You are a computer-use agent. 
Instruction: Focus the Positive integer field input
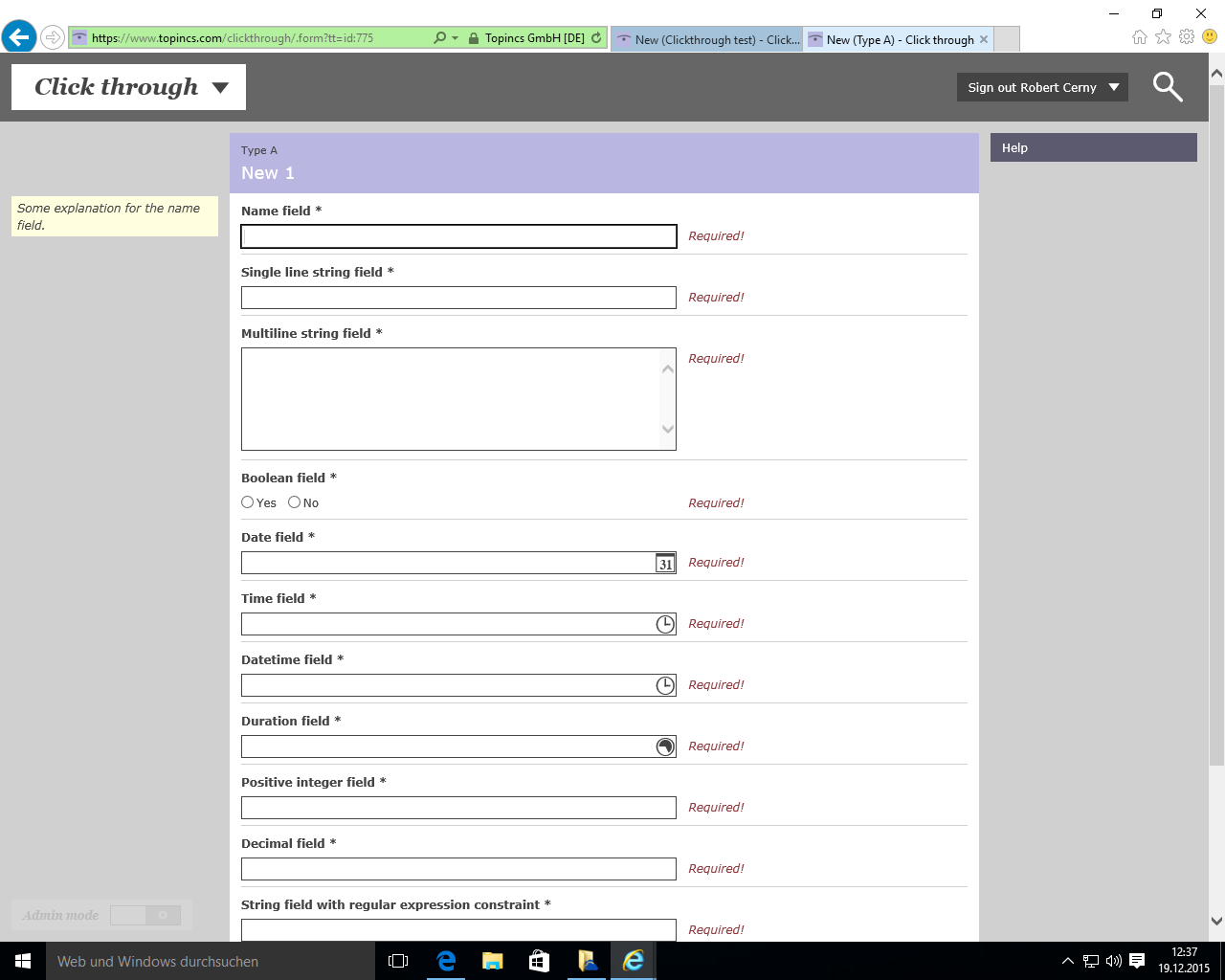458,808
